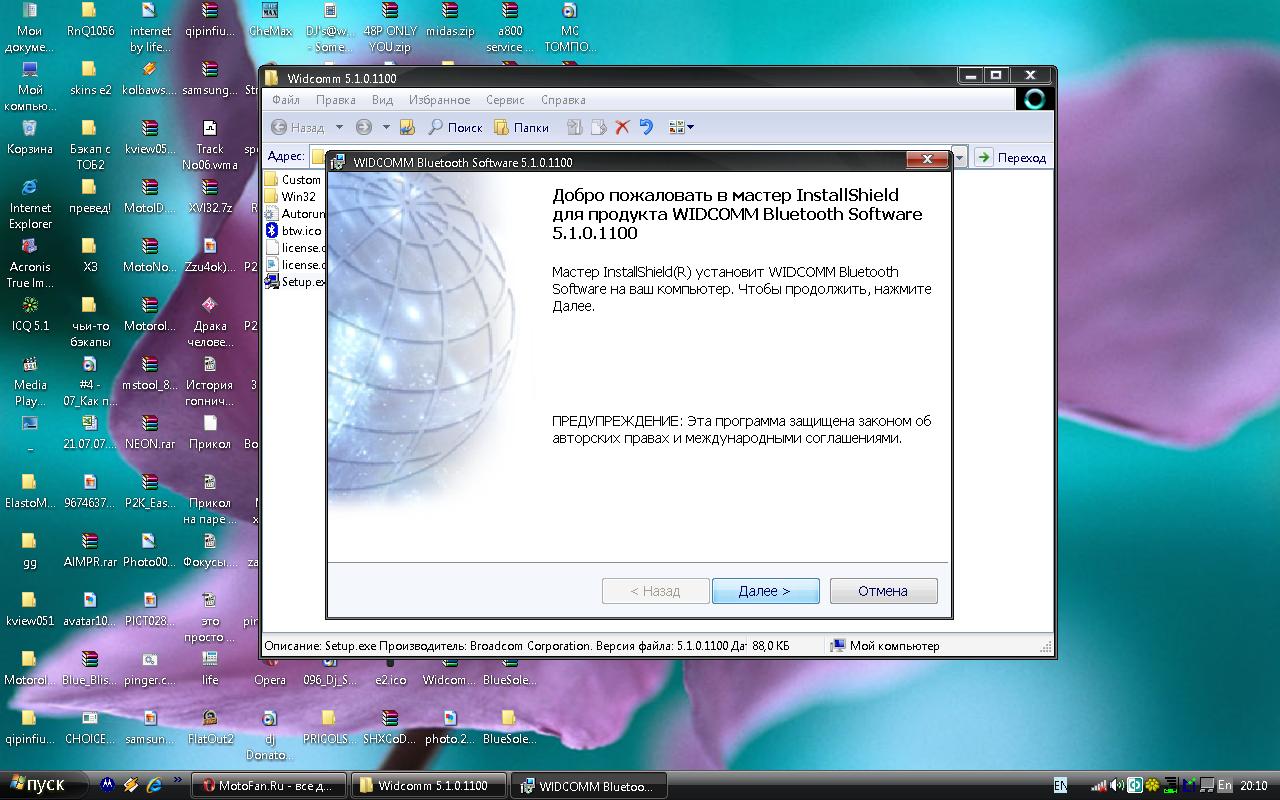Select the Acronis True Image desktop icon
Image resolution: width=1280 pixels, height=800 pixels.
pos(30,263)
